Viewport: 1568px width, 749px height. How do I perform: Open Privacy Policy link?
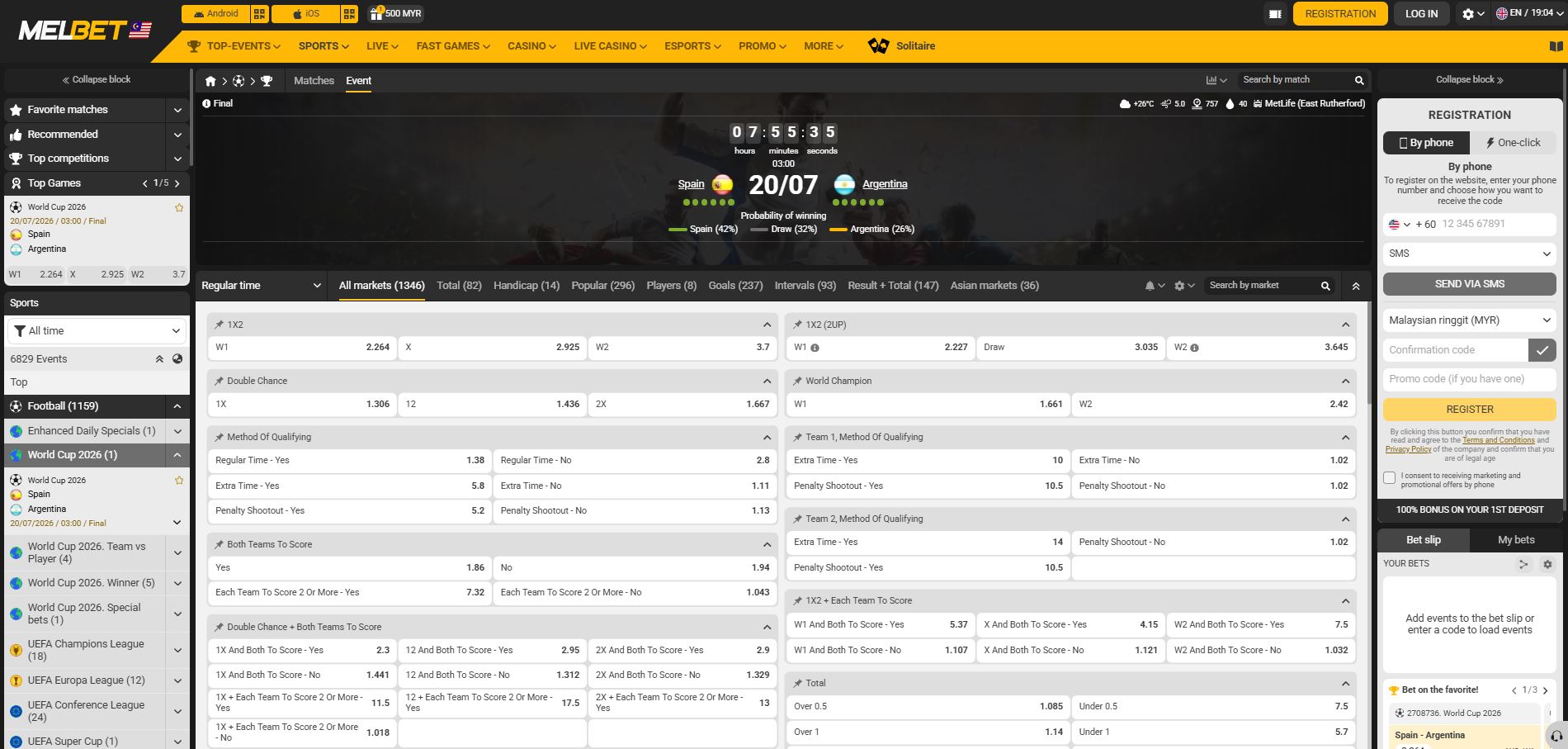[1408, 449]
